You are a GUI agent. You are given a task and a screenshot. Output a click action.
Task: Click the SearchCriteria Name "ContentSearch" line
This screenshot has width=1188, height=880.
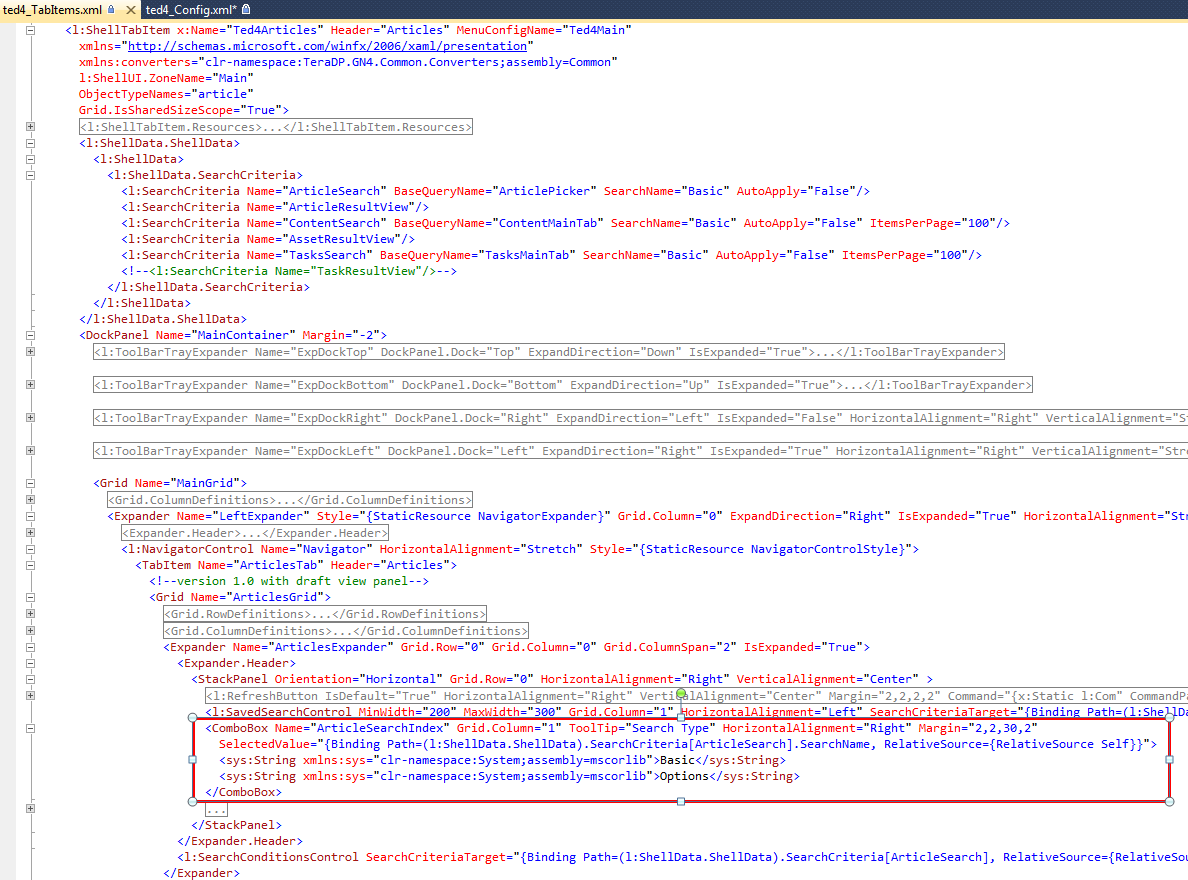(x=565, y=223)
